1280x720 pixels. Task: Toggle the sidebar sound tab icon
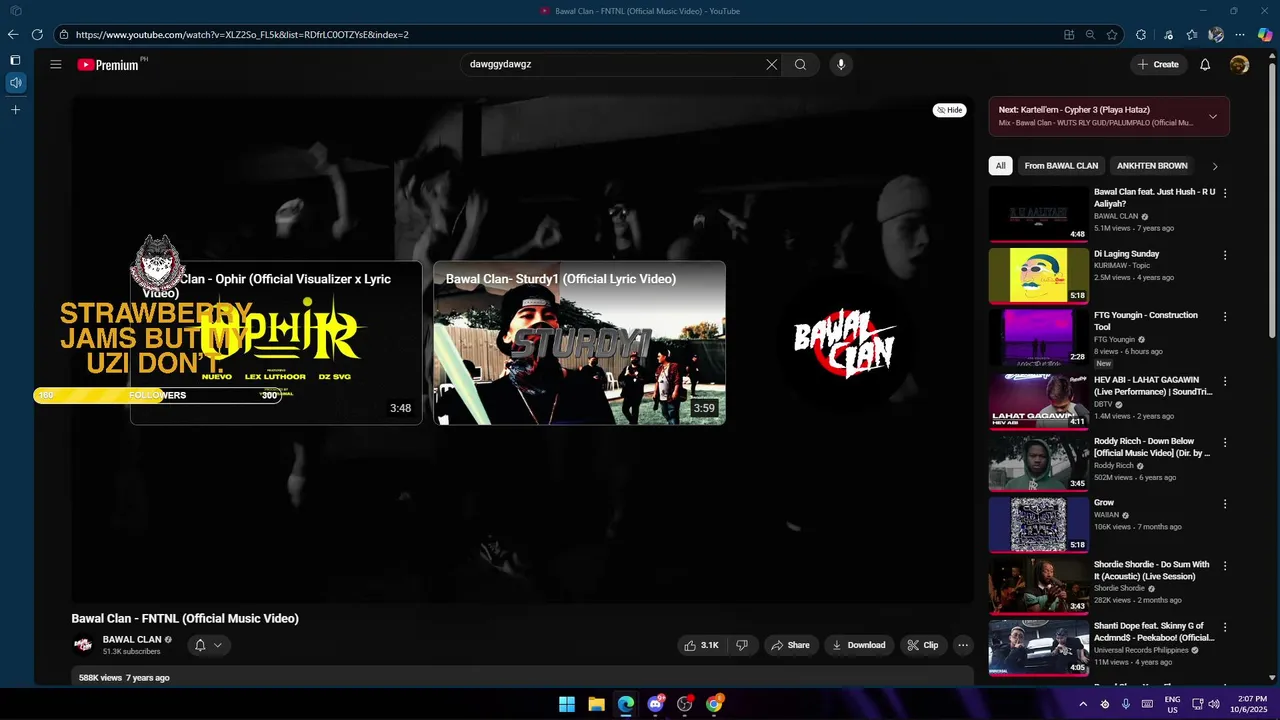[15, 83]
